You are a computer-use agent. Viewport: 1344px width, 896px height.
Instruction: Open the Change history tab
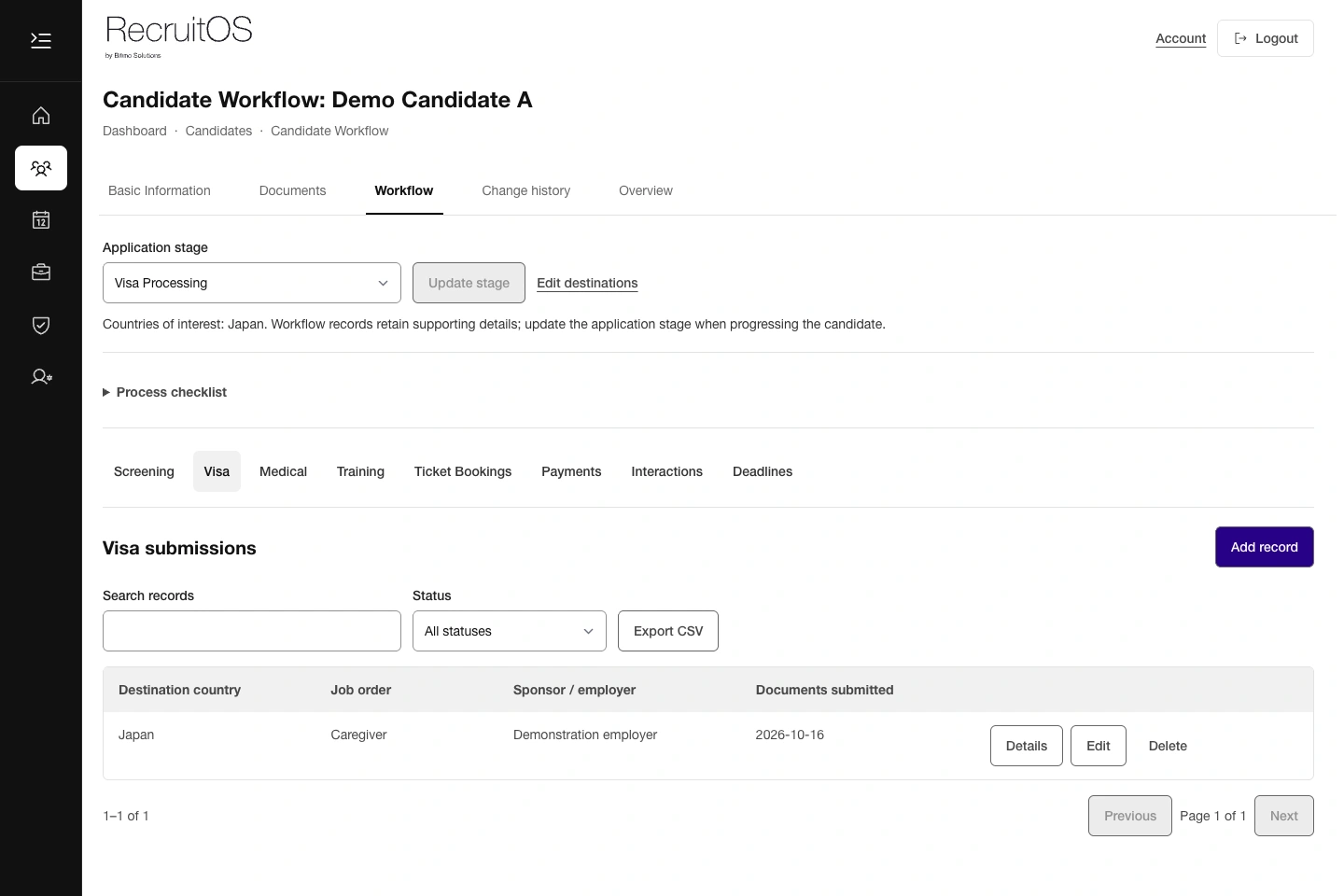526,190
